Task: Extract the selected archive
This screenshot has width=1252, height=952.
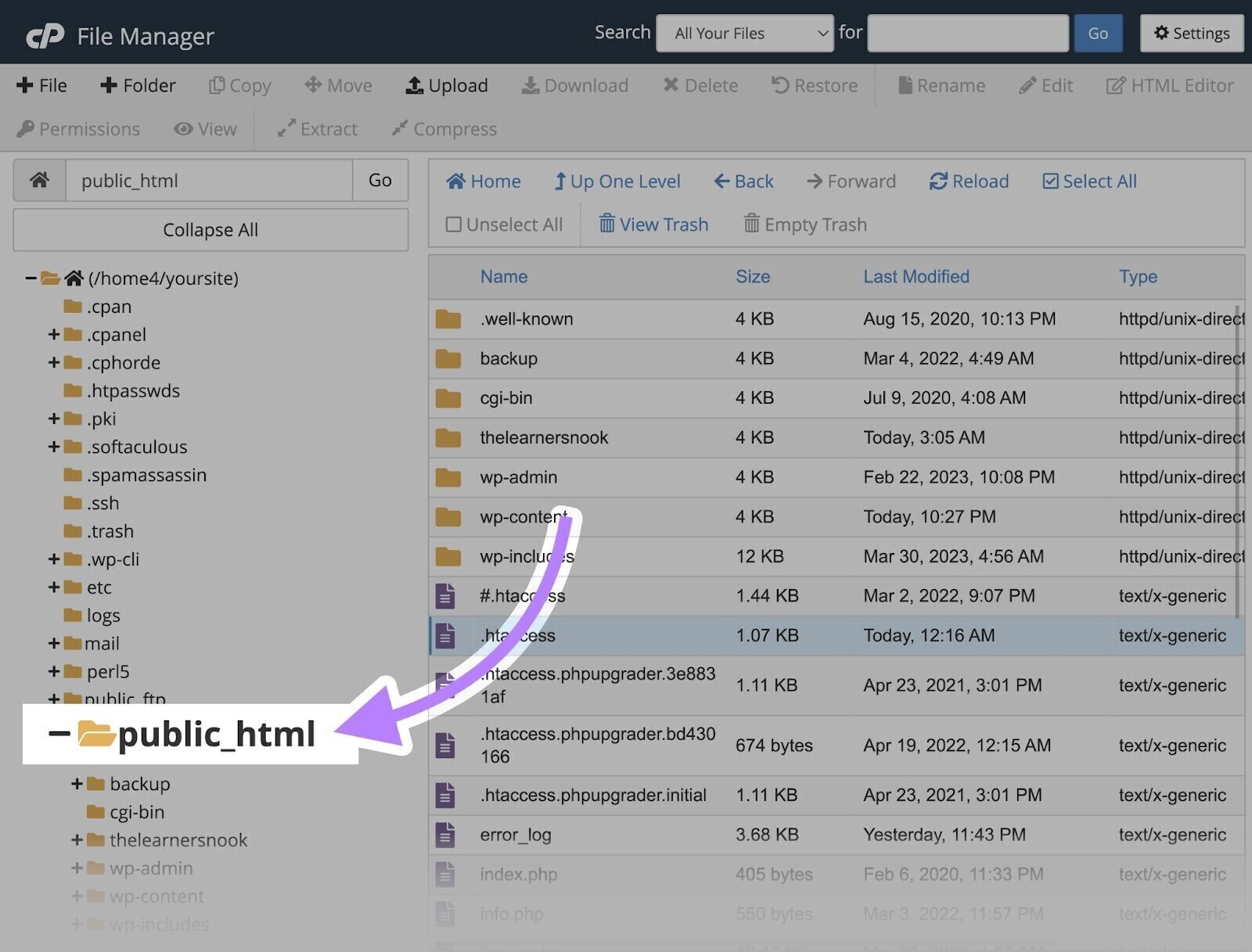Action: point(317,129)
